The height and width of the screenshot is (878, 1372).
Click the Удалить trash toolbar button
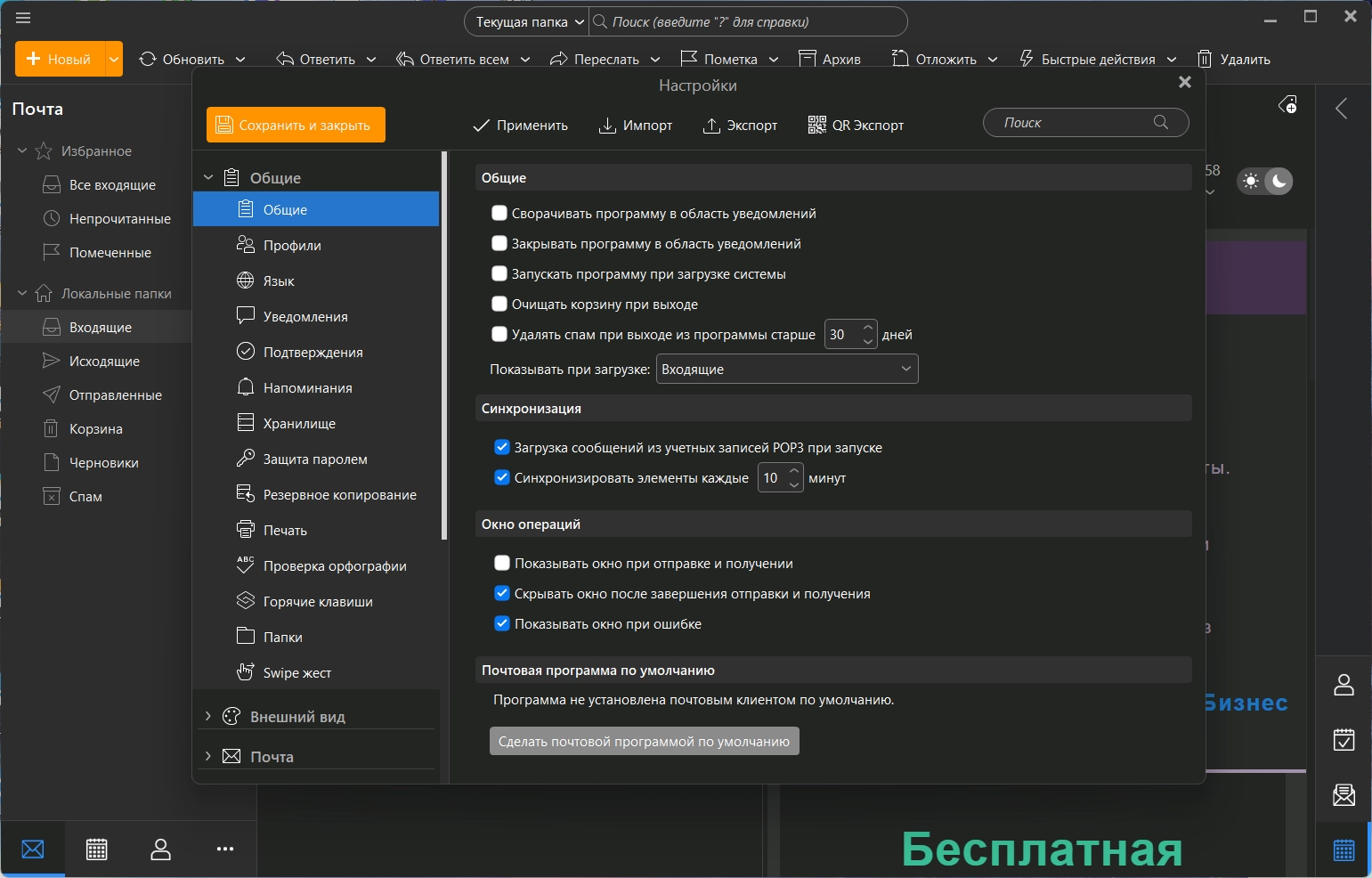click(x=1234, y=59)
